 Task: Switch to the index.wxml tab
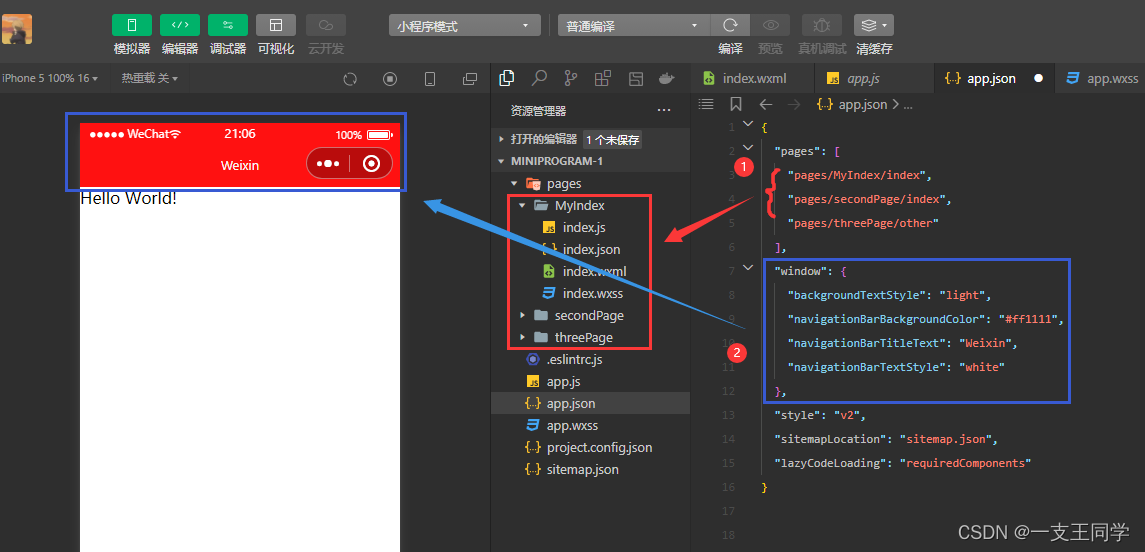(x=751, y=78)
